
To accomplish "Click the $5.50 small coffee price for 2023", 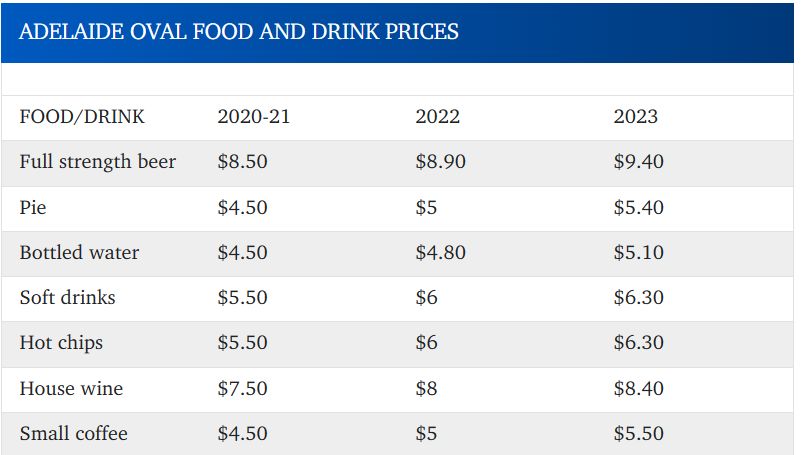I will click(639, 434).
